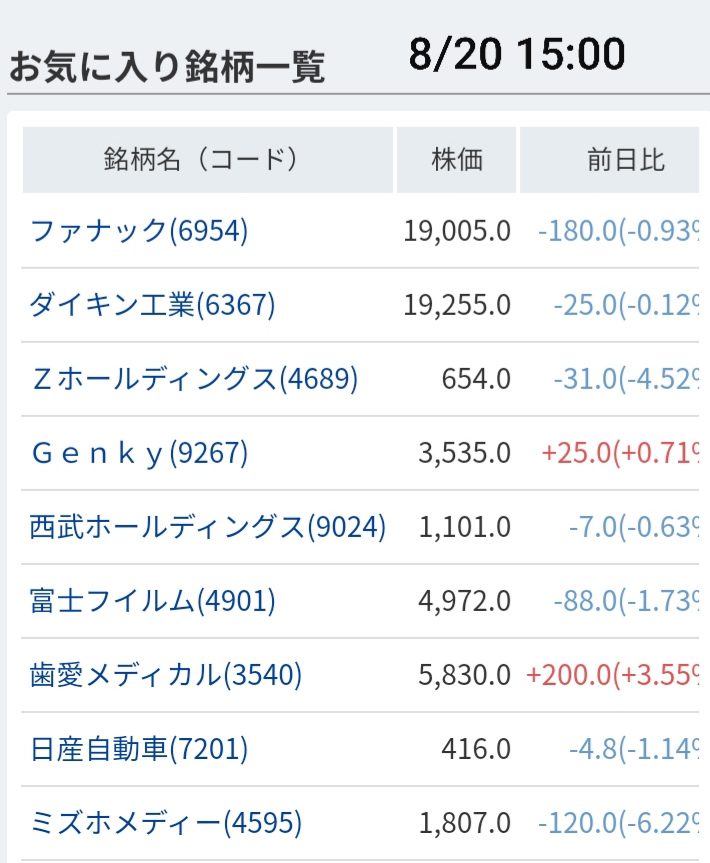This screenshot has height=863, width=710.
Task: Tap the 西武ホールディングス(9024) stock link
Action: [x=208, y=527]
